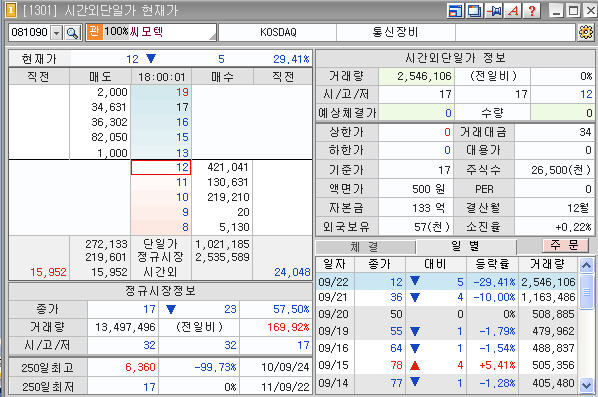Image resolution: width=598 pixels, height=397 pixels.
Task: Click the volume value 2,546,106 in info panel
Action: pyautogui.click(x=416, y=76)
